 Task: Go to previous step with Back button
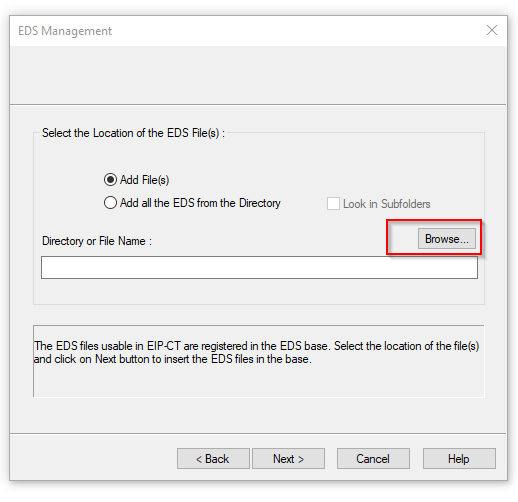[x=213, y=459]
